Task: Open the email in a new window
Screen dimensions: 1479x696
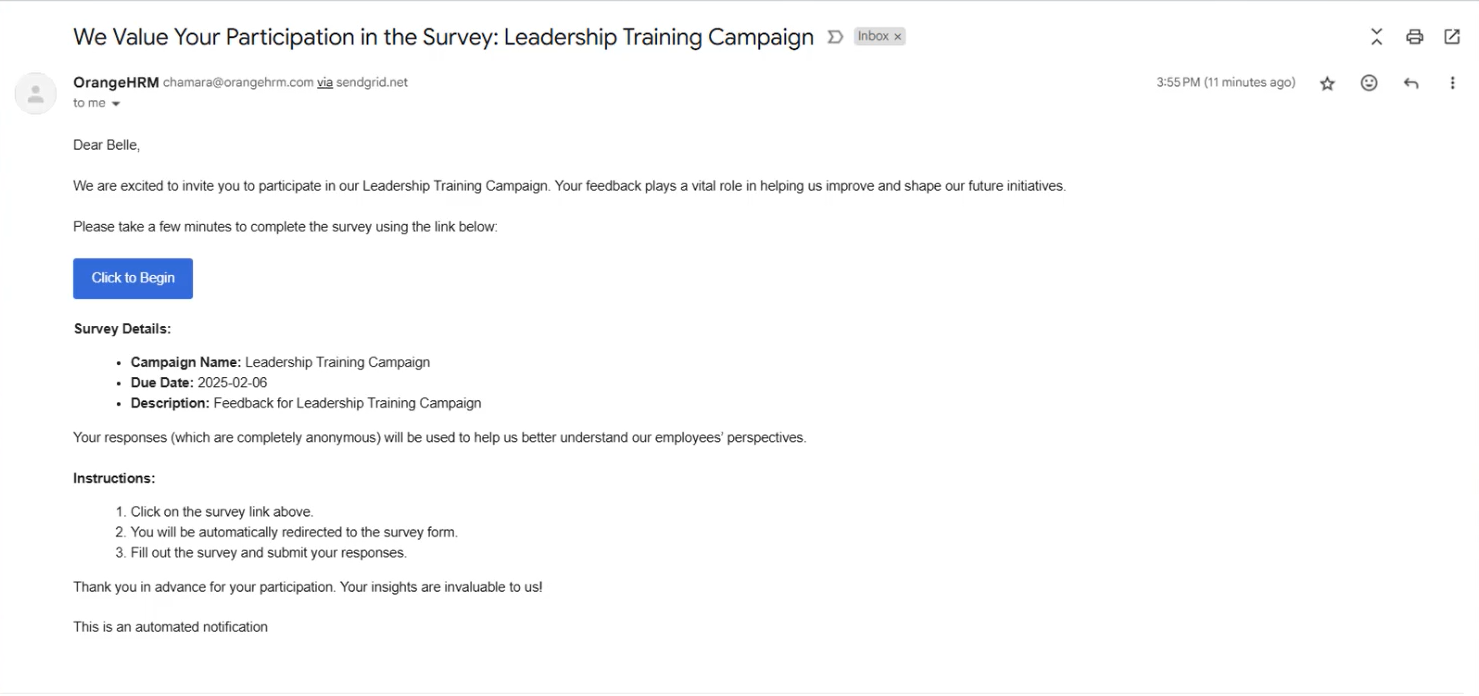Action: click(x=1452, y=37)
